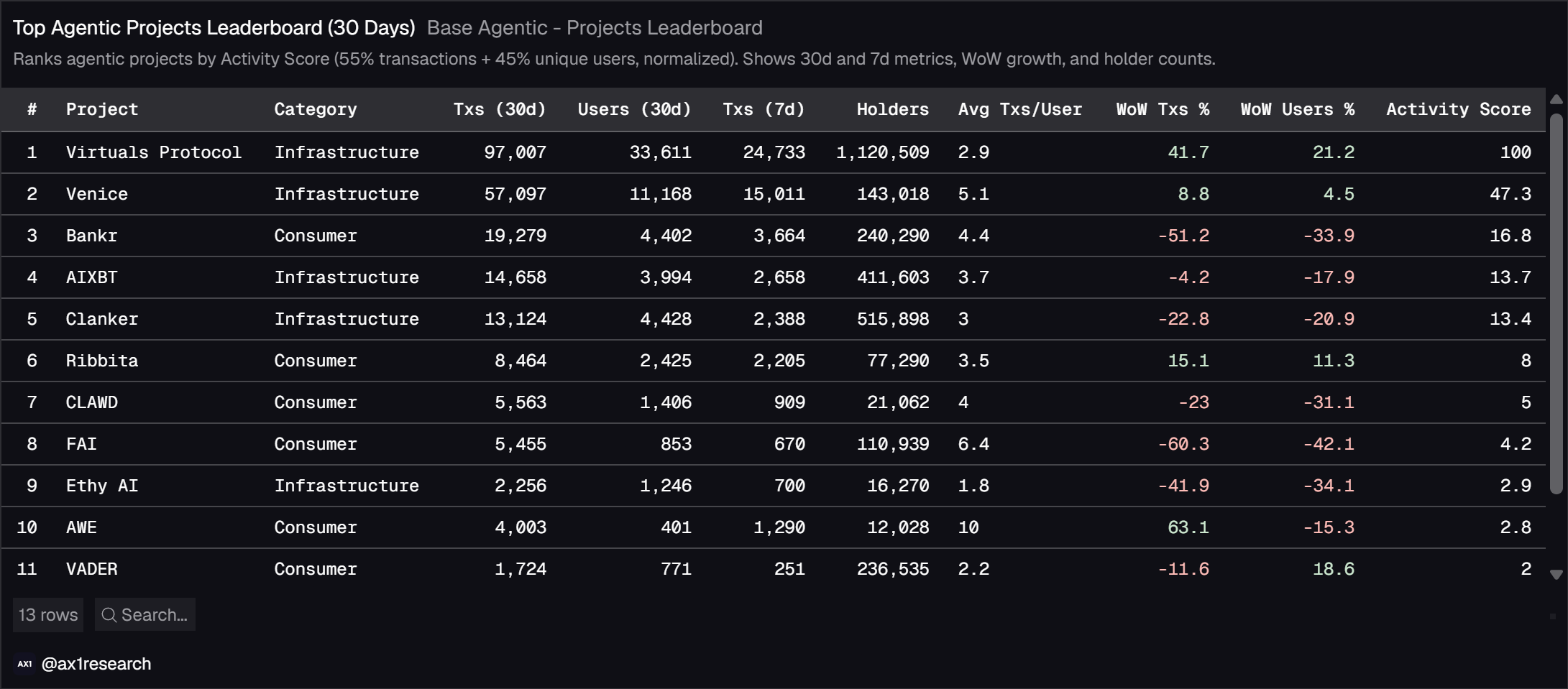Select the Virtuals Protocol row

tap(774, 152)
